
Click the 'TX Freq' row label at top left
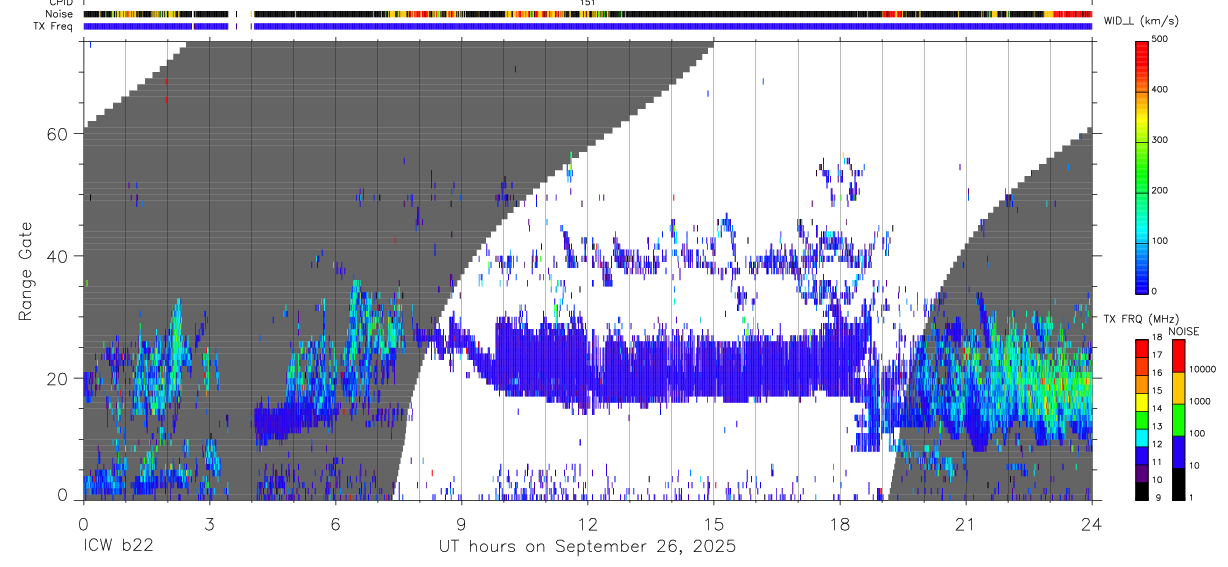click(54, 26)
